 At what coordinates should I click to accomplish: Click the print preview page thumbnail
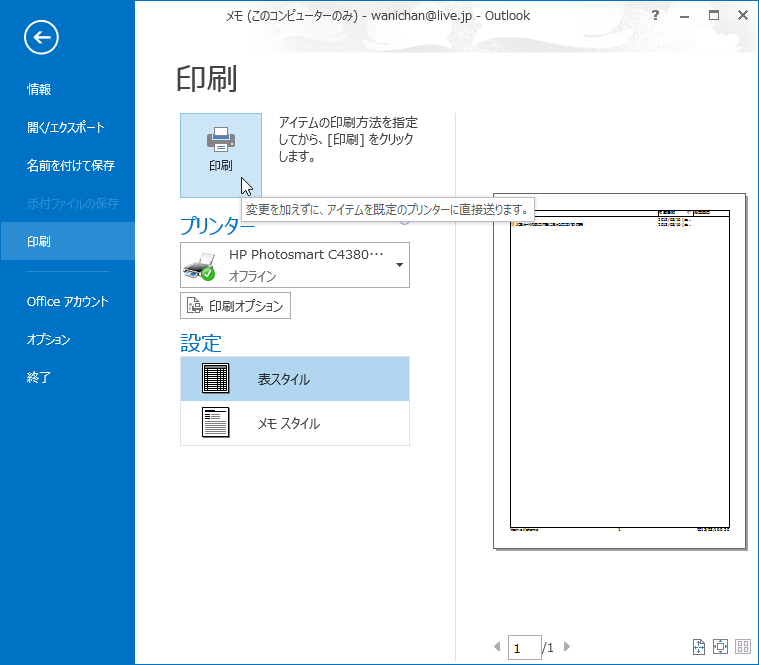620,371
